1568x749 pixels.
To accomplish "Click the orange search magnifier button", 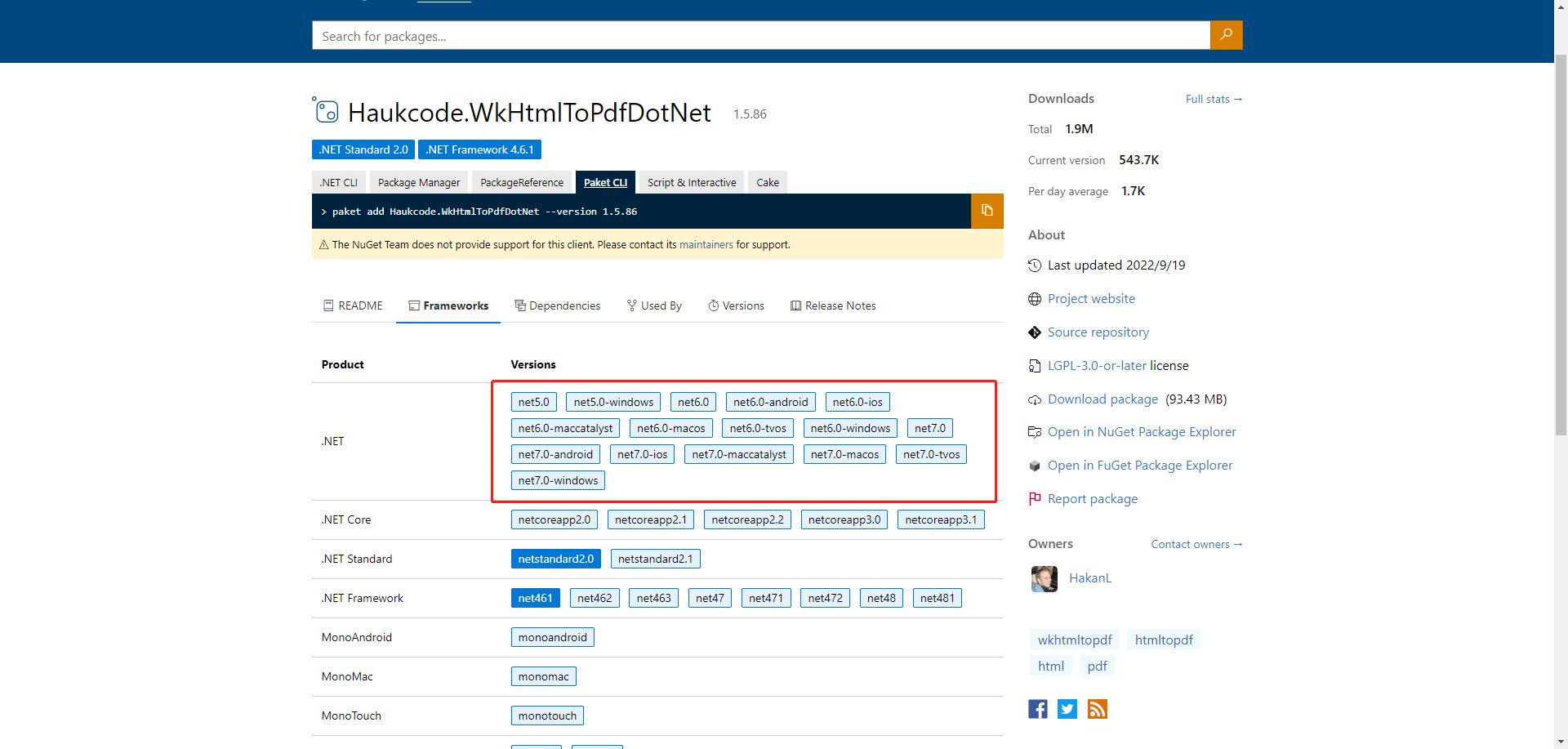I will 1226,35.
